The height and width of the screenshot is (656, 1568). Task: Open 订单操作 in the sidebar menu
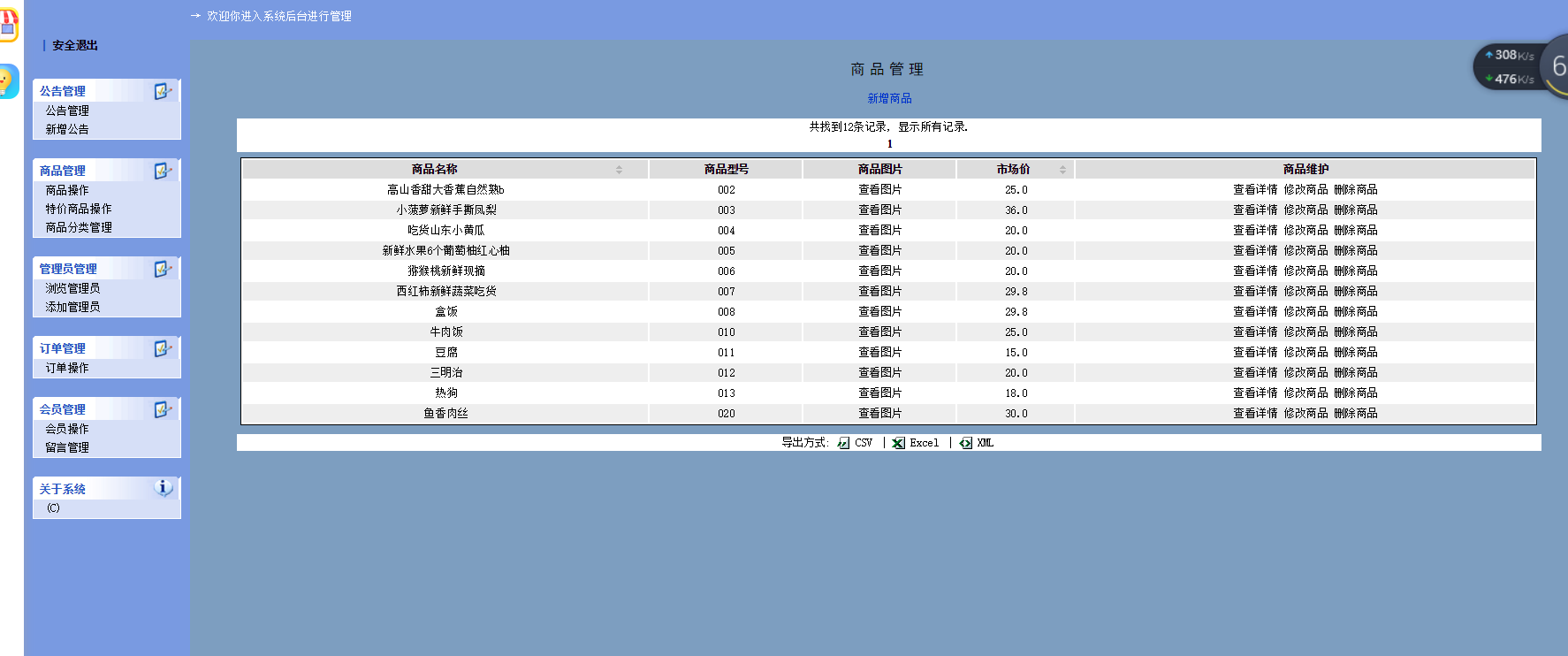point(67,368)
